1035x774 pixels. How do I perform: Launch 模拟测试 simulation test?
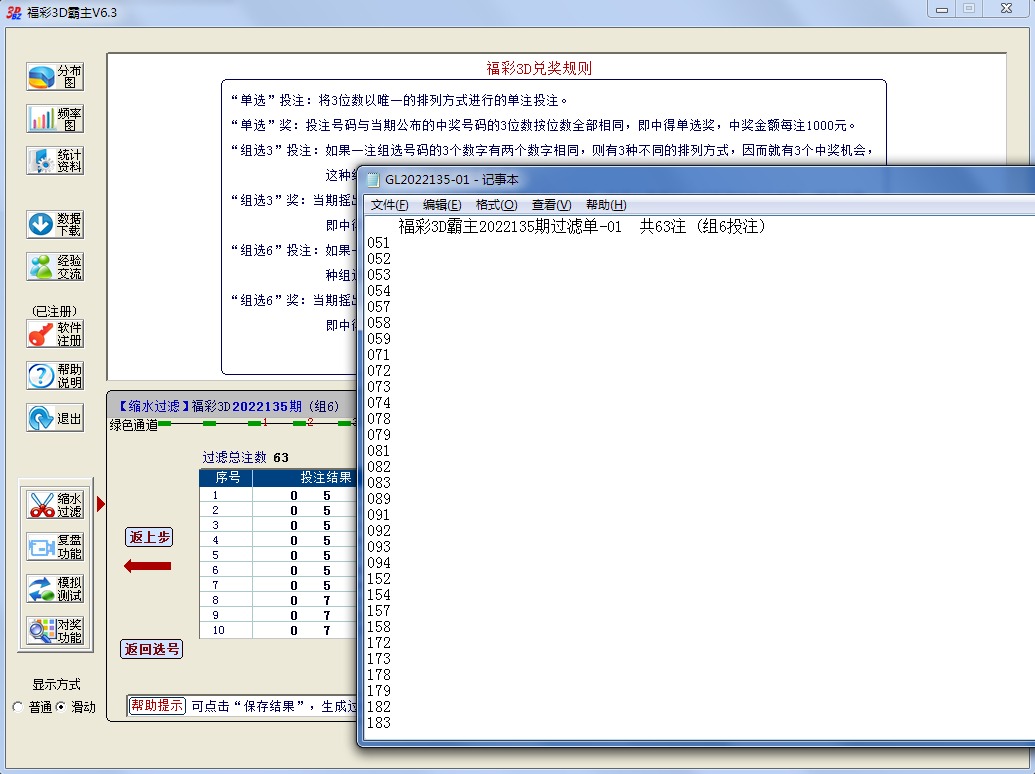56,588
